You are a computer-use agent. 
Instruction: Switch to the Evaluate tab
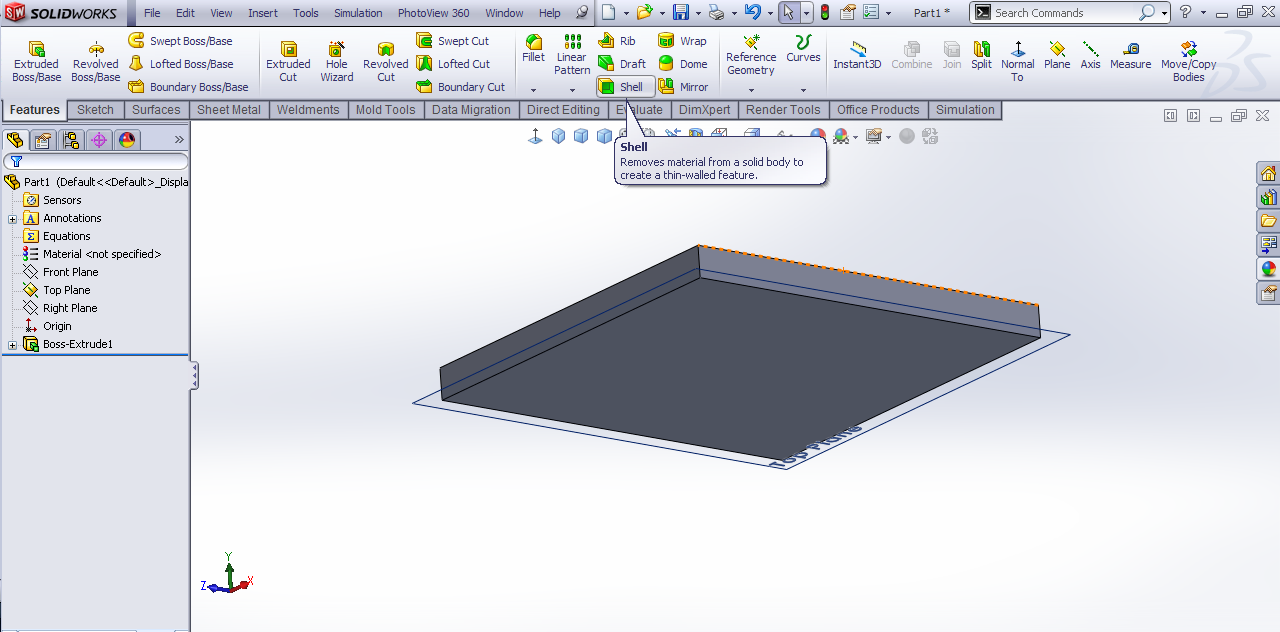pos(639,110)
